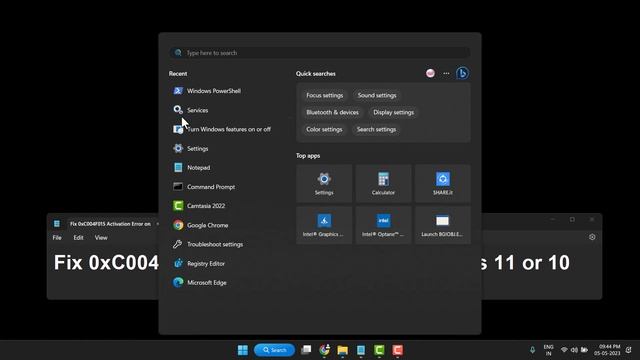Click the Display settings quick search

[x=393, y=112]
